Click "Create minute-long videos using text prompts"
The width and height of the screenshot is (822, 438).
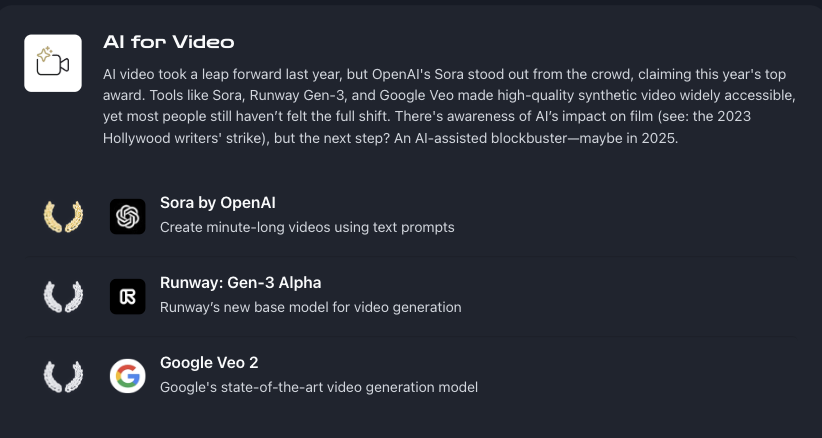(x=307, y=227)
